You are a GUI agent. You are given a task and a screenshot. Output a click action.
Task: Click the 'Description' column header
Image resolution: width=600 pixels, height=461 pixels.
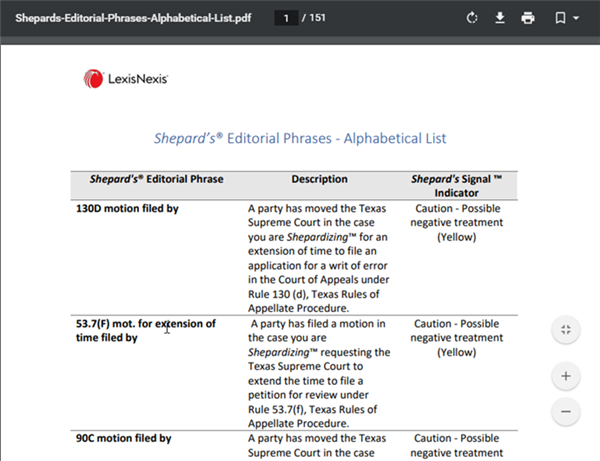coord(320,179)
